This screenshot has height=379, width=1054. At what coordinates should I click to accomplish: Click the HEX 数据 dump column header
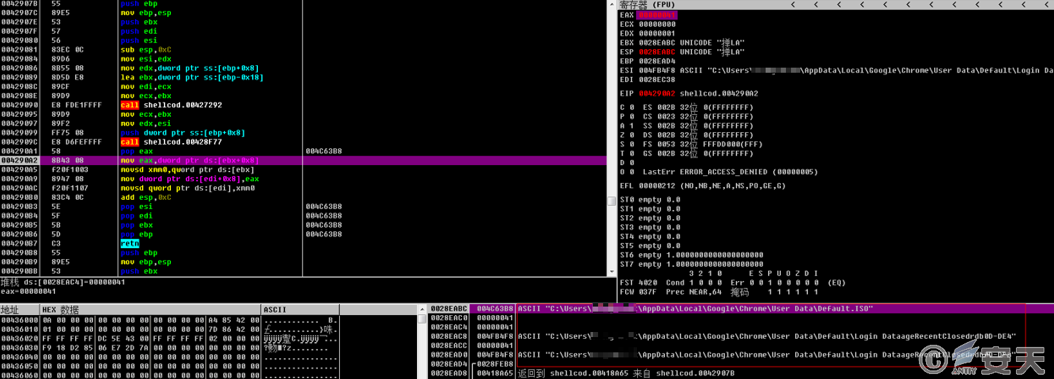[x=150, y=310]
